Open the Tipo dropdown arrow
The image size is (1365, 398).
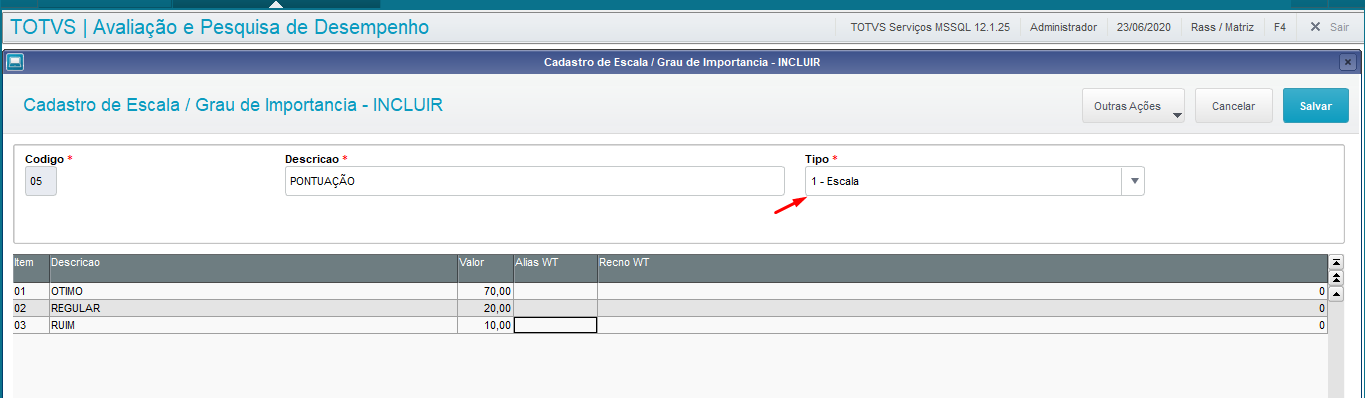tap(1134, 181)
